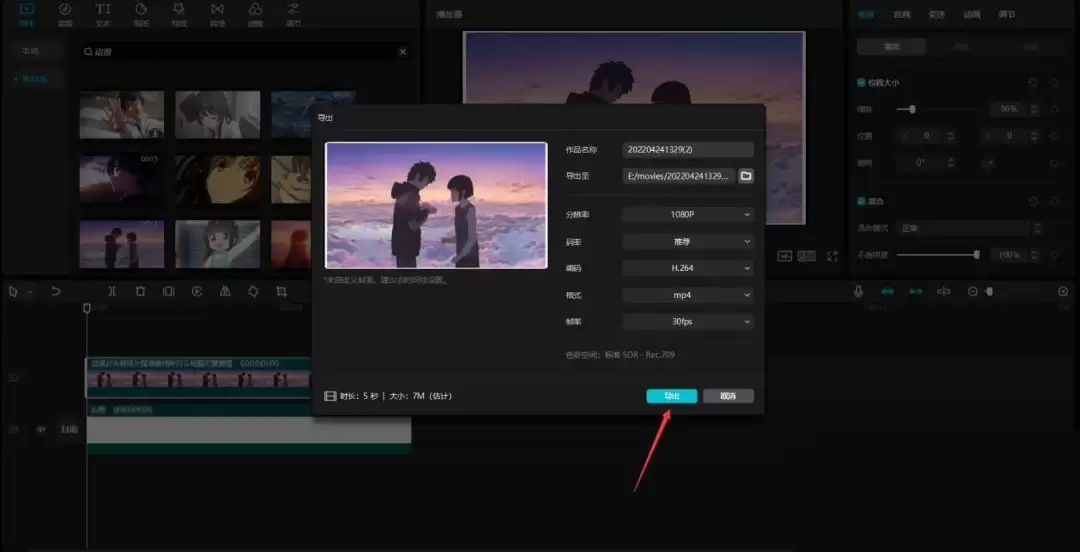The height and width of the screenshot is (552, 1080).
Task: Click the export path field E:/movies/...
Action: click(678, 176)
